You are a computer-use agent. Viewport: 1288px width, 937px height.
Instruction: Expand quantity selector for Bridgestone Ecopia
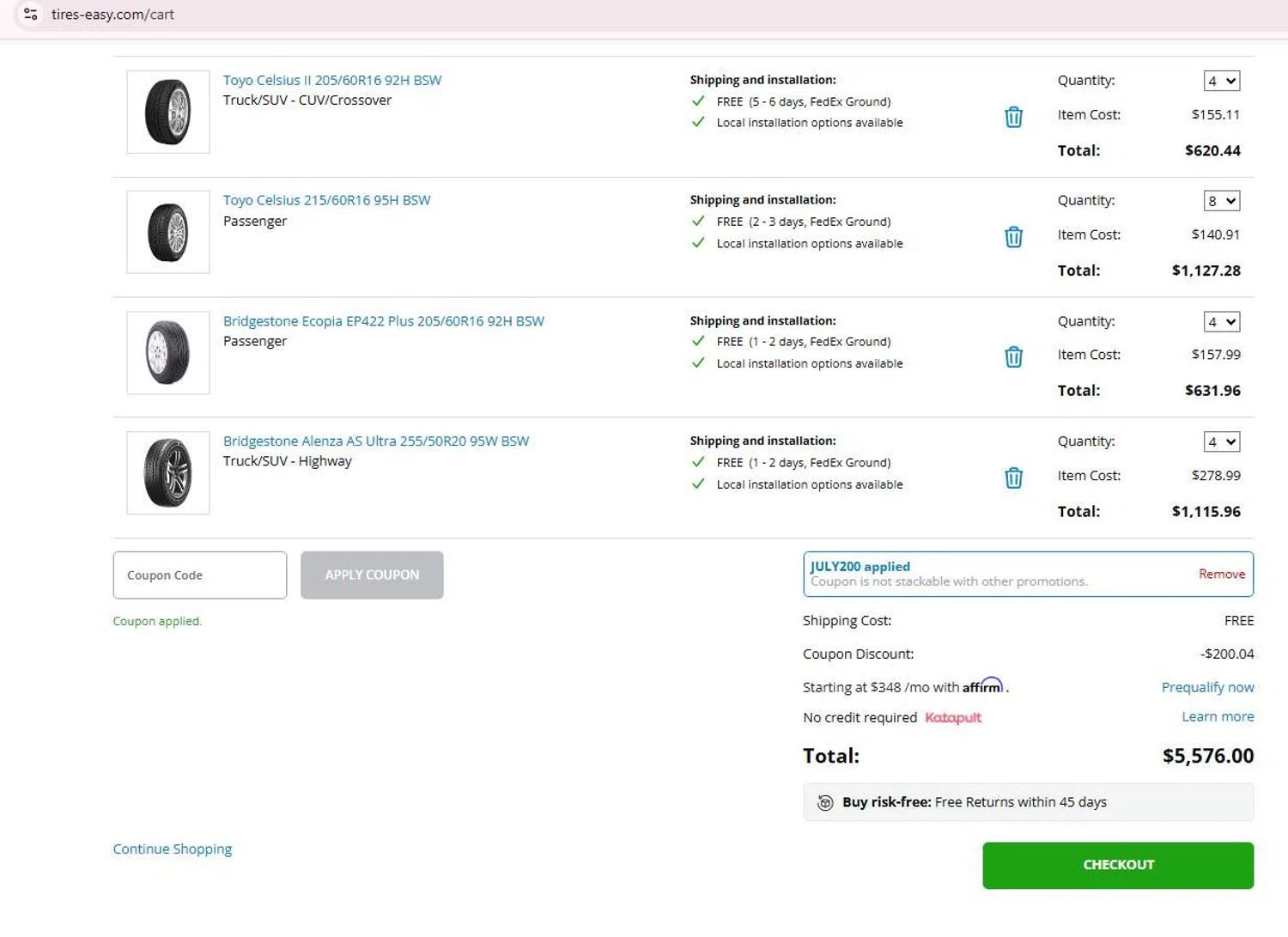click(x=1221, y=322)
